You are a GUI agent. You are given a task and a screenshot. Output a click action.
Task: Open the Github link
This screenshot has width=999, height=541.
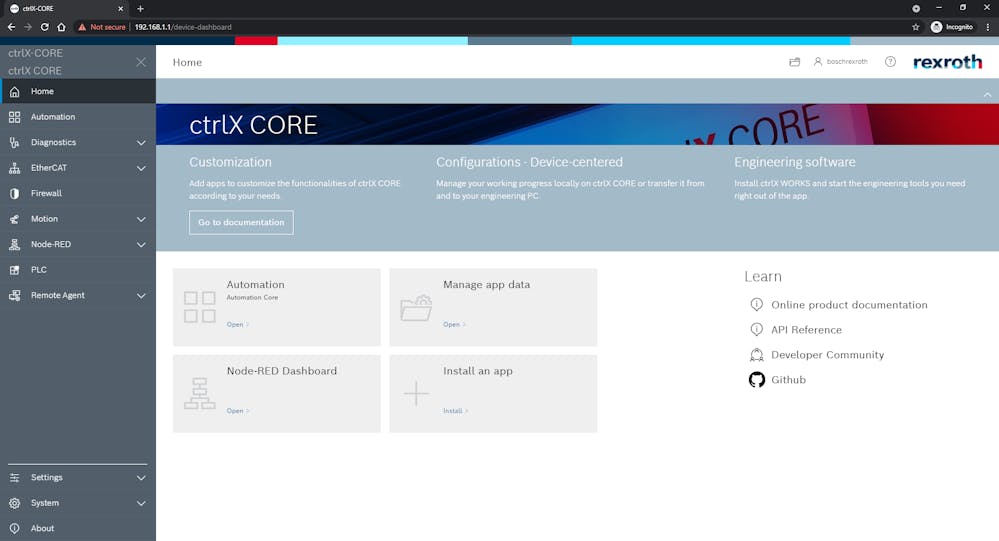coord(788,380)
